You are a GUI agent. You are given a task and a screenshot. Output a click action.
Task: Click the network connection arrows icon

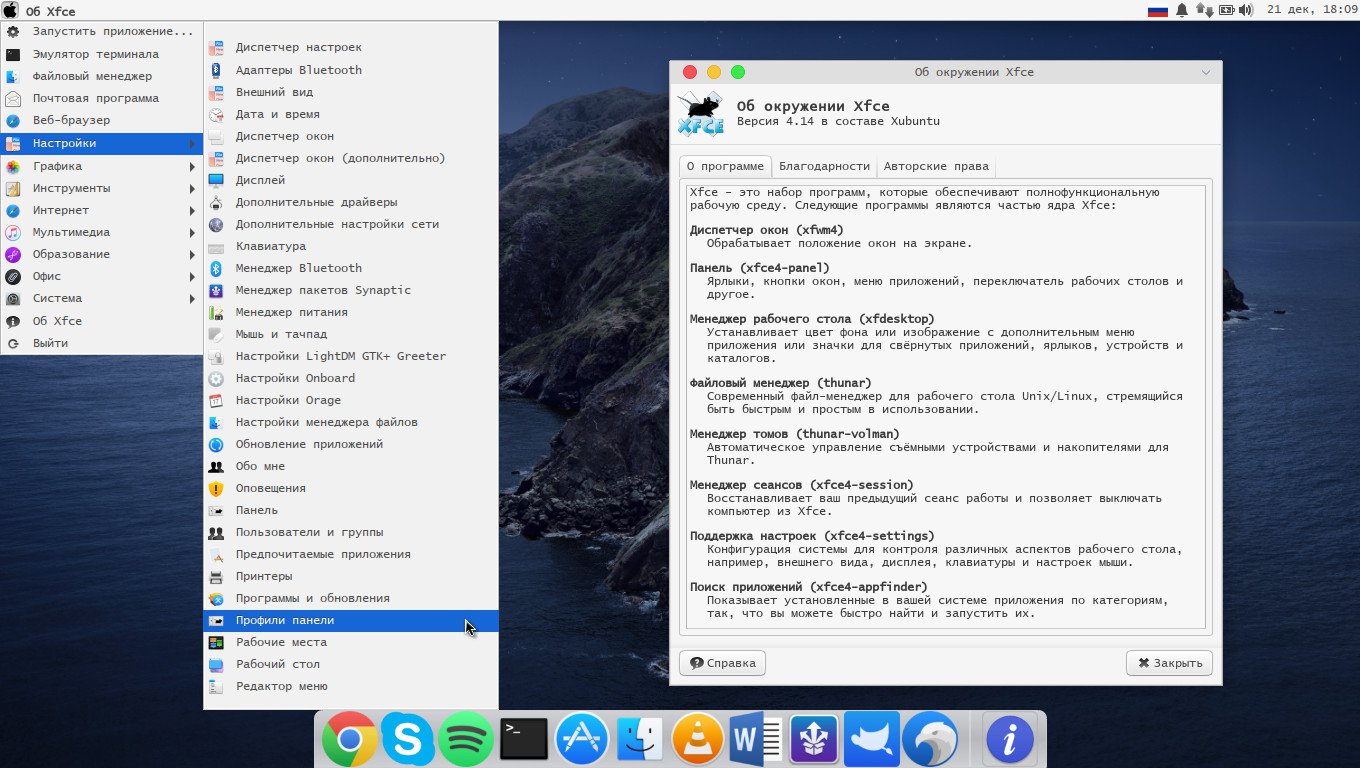coord(1204,10)
